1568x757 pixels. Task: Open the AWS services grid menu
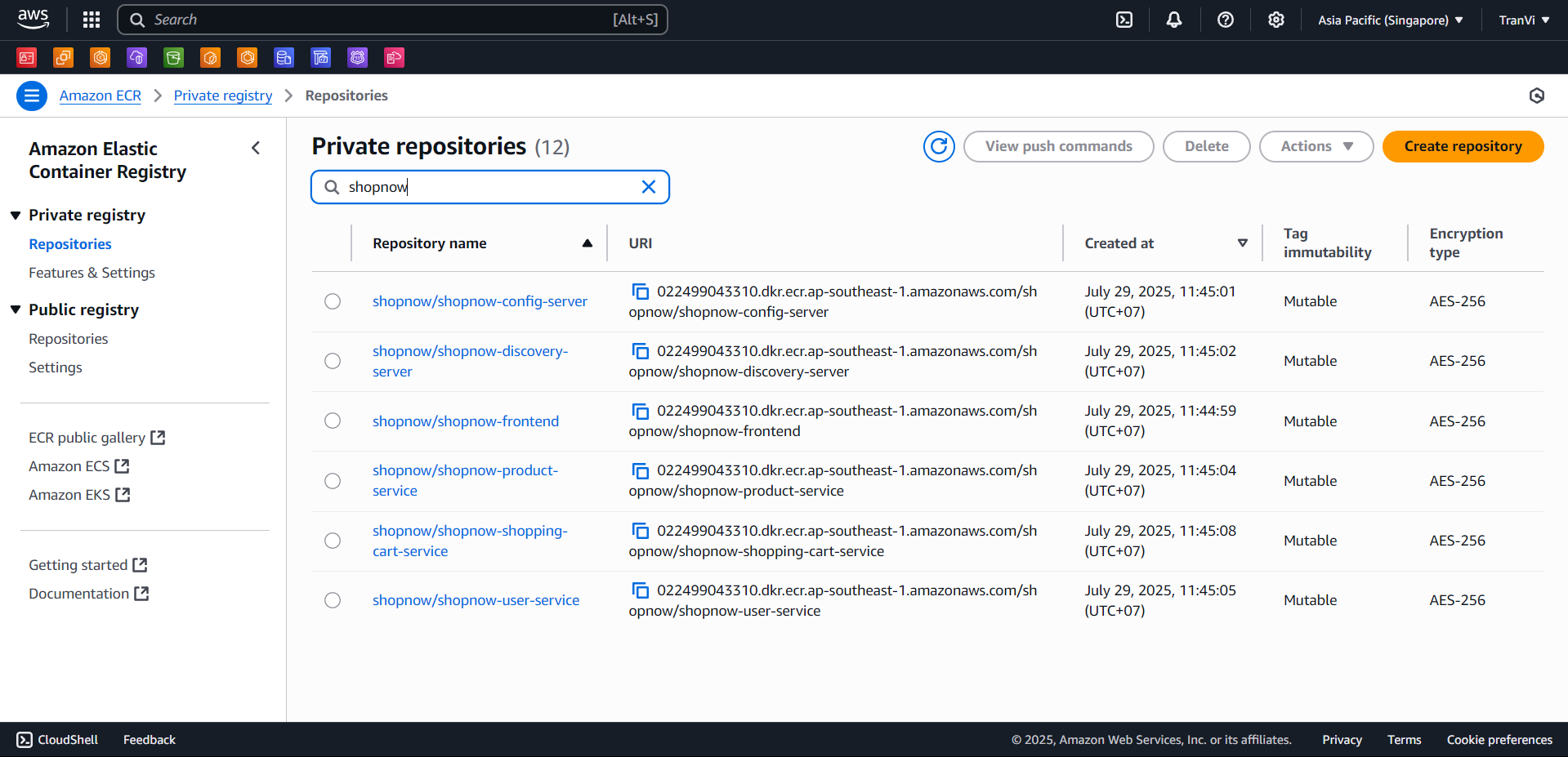[x=91, y=19]
